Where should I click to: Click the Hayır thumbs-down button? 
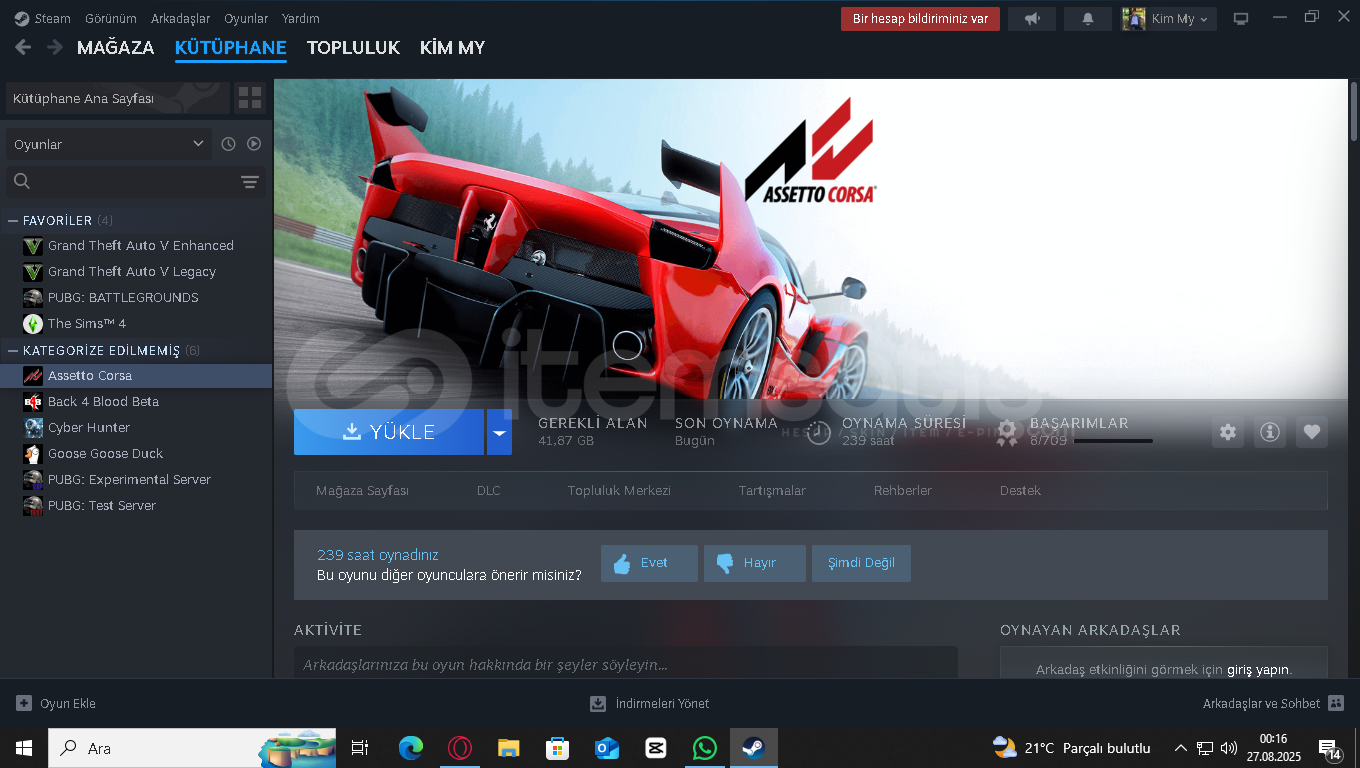(754, 563)
